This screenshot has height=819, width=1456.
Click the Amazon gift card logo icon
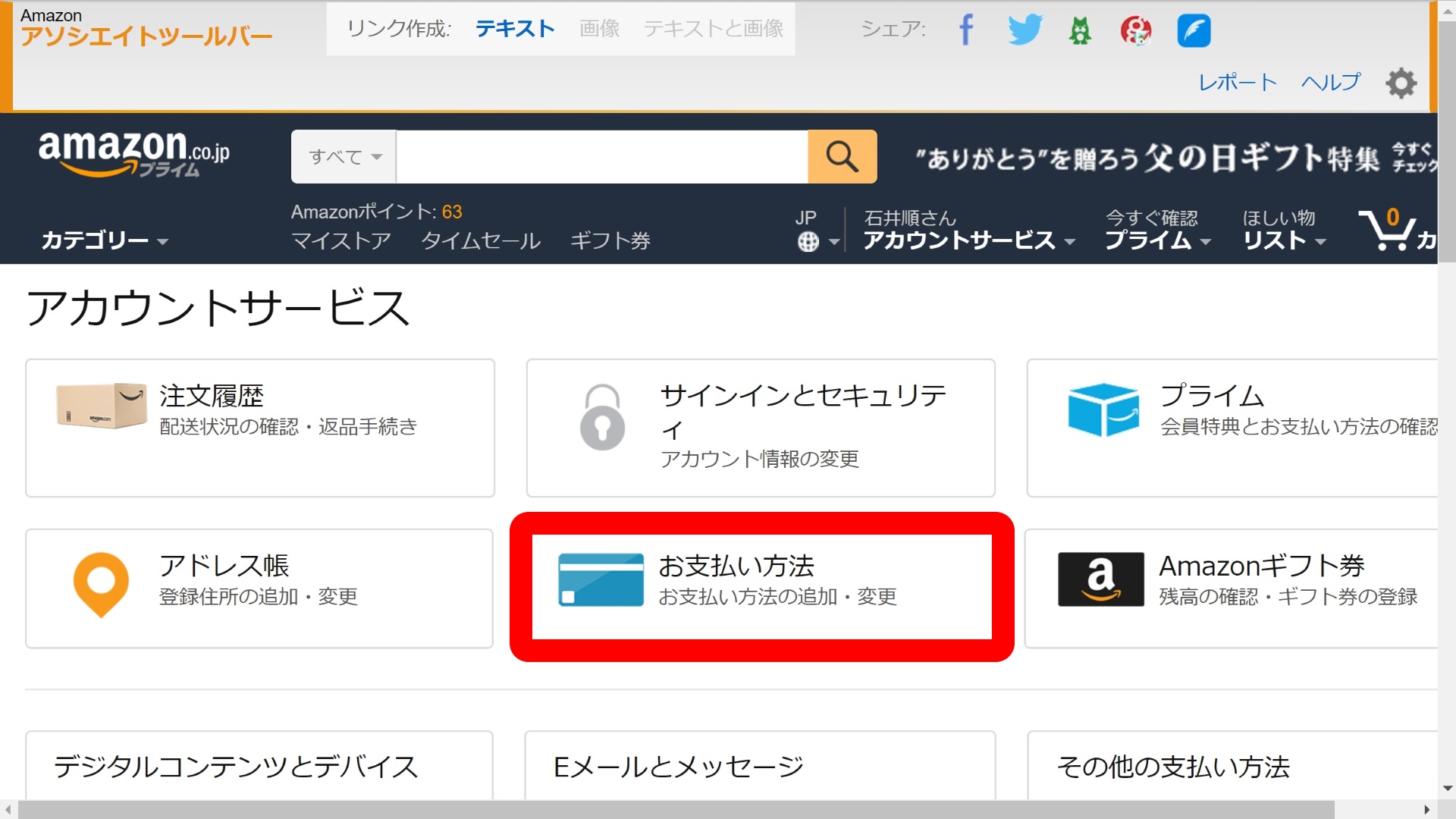(x=1100, y=579)
